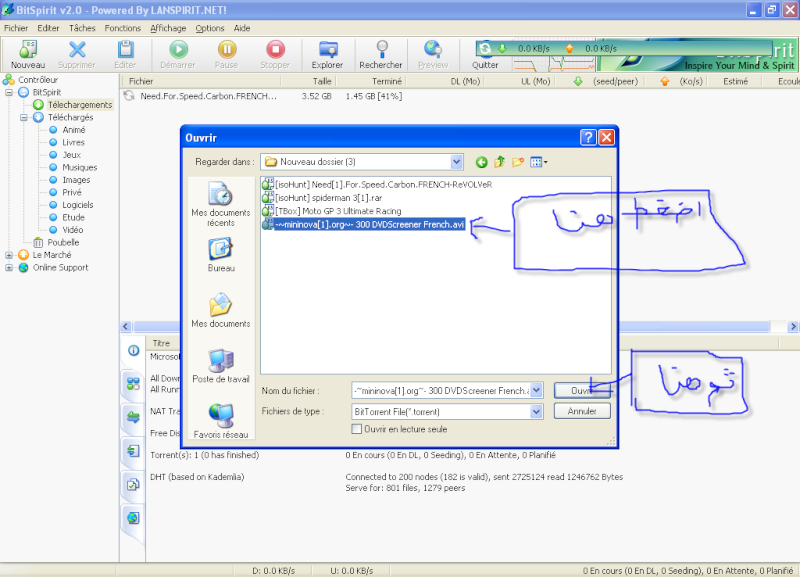Open the view menu icon in Ouvrir dialog

point(538,162)
